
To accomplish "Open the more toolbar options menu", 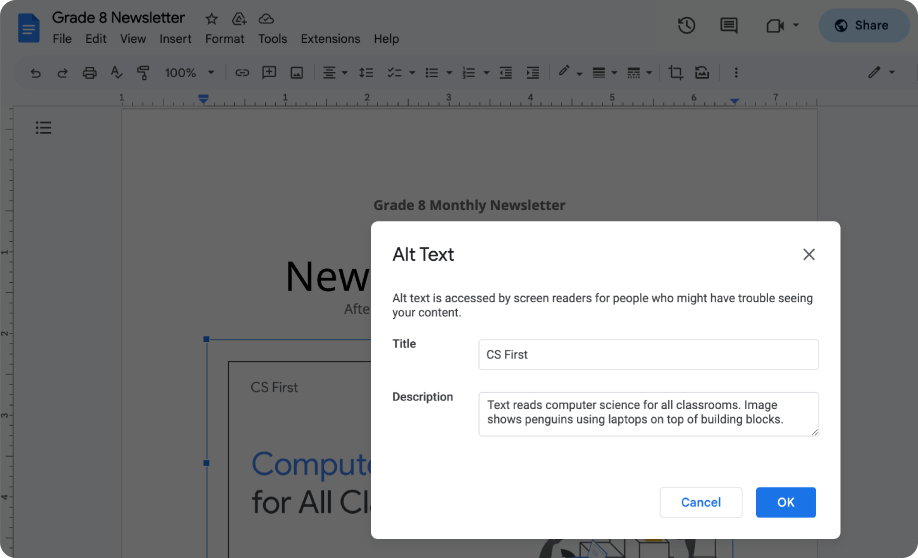I will pyautogui.click(x=736, y=73).
